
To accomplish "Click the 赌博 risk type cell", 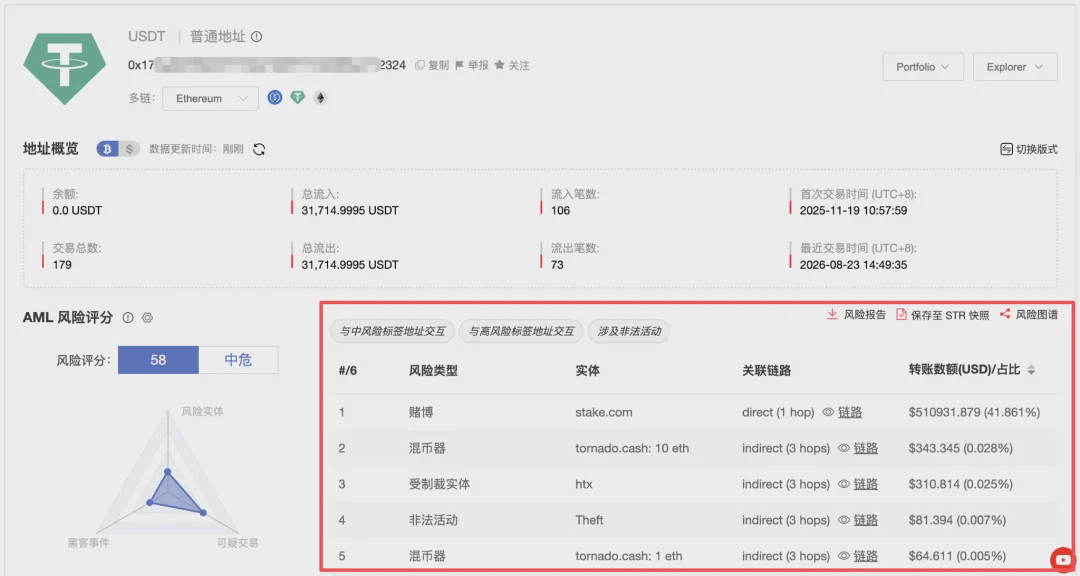I will tap(421, 412).
